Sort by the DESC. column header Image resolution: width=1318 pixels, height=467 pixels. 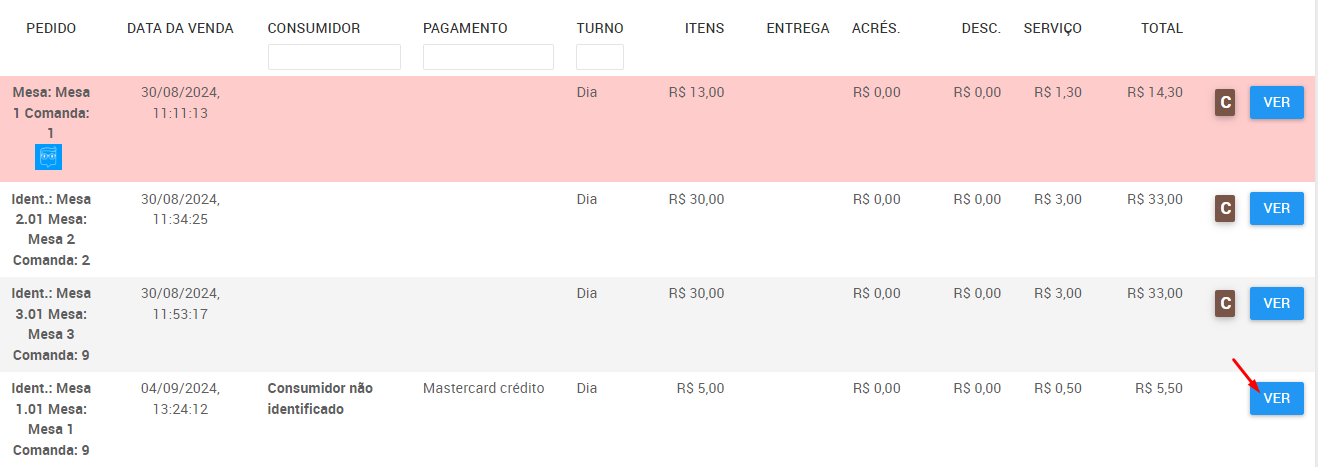point(981,28)
